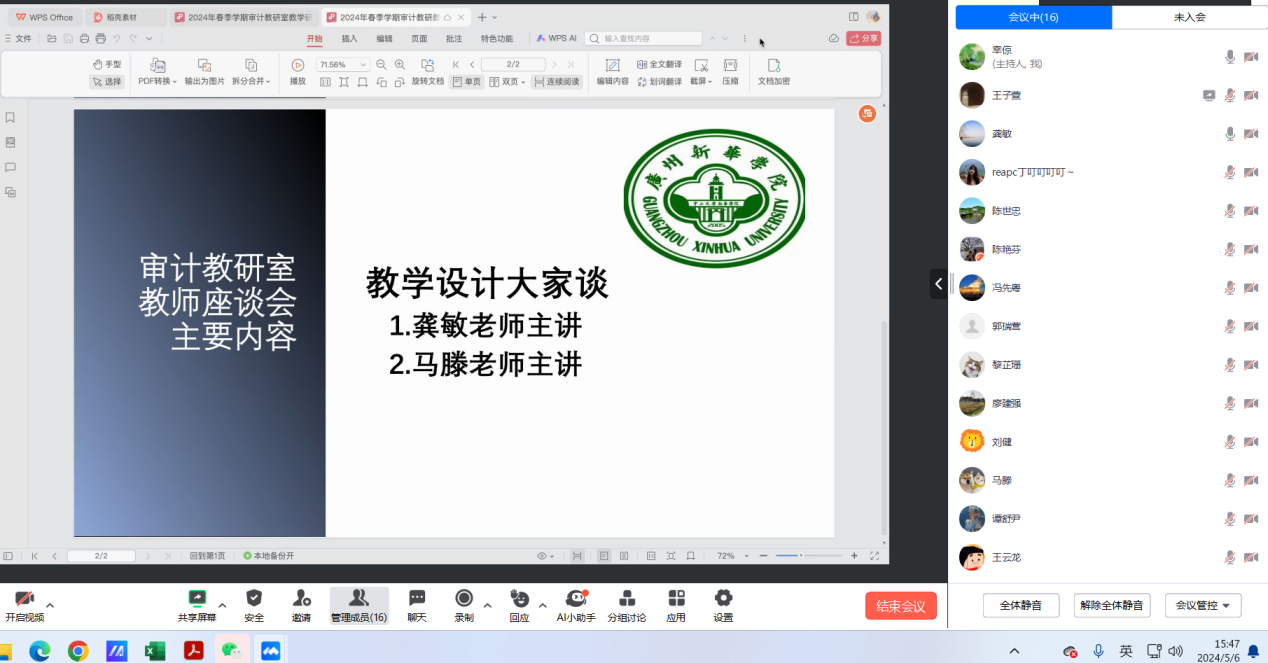This screenshot has height=663, width=1268.
Task: Switch to the 插入 (Insert) ribbon tab
Action: point(349,39)
